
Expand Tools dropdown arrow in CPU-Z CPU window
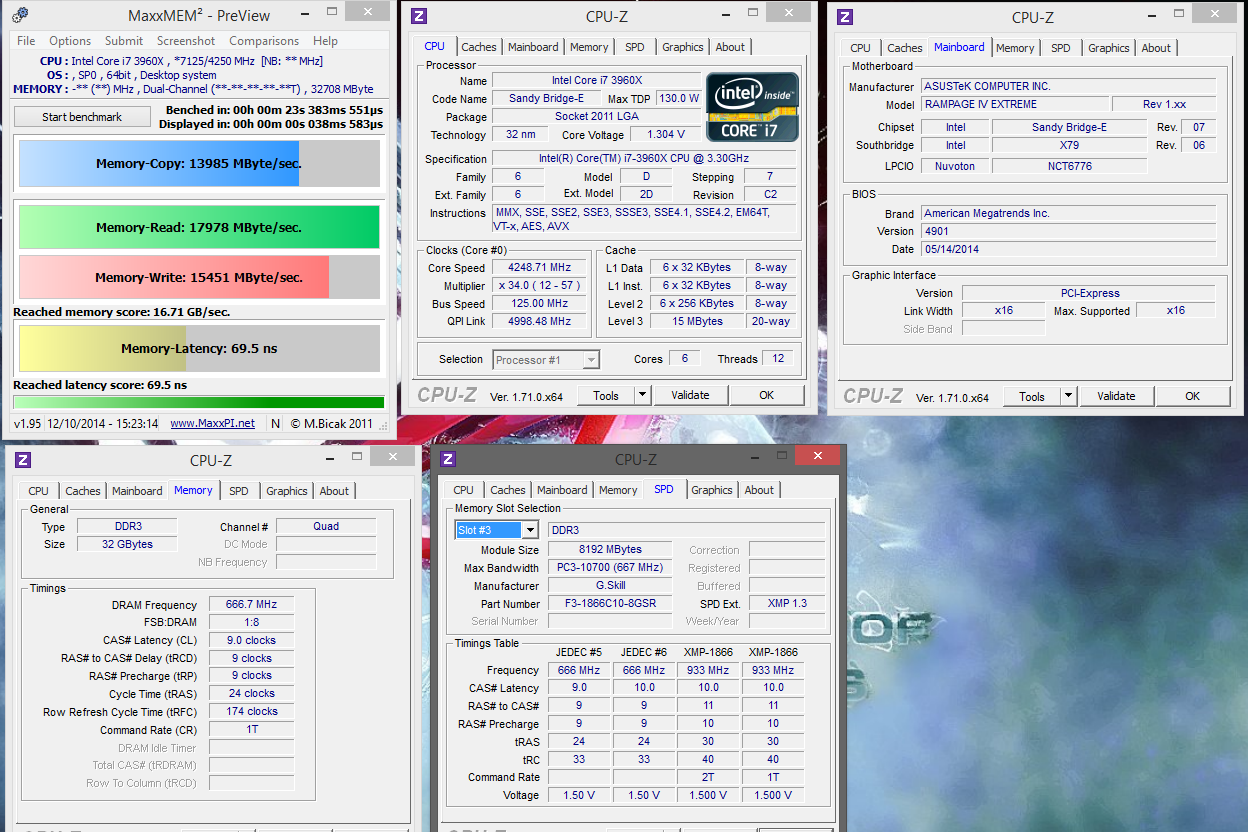tap(642, 395)
